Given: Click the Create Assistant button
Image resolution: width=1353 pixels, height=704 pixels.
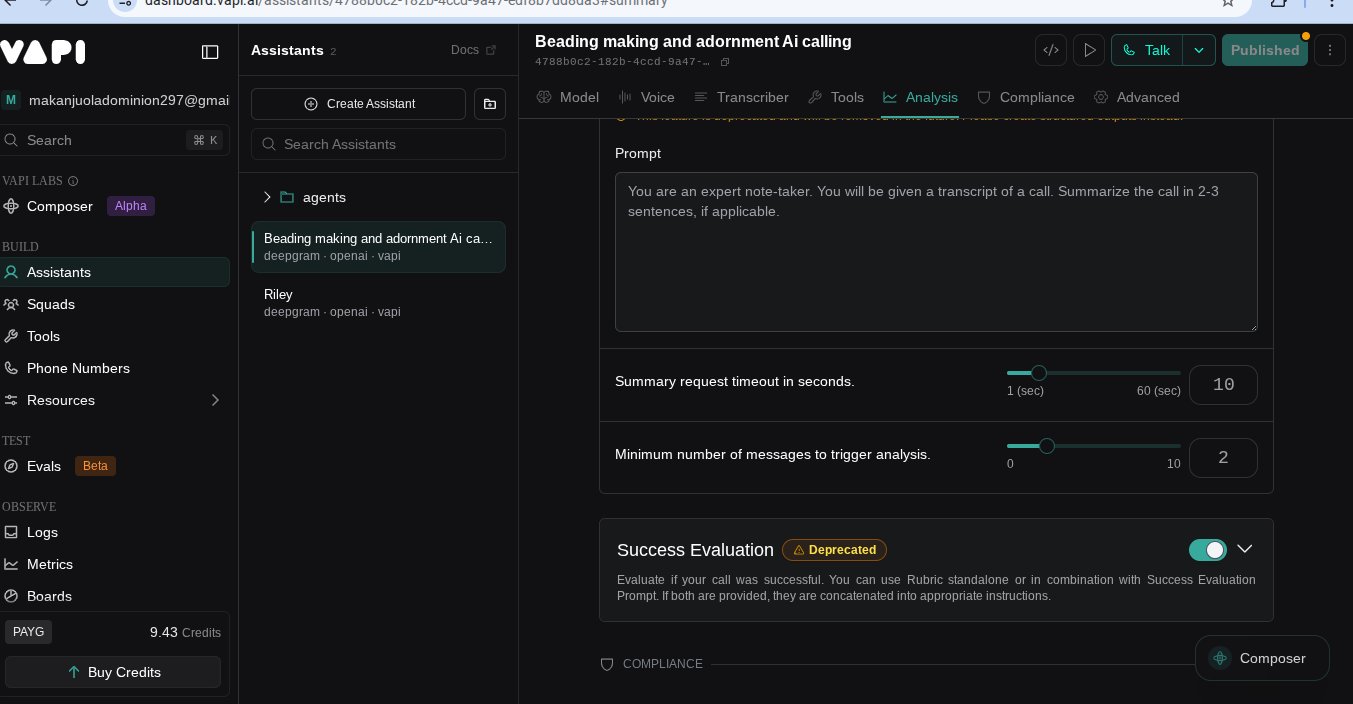Looking at the screenshot, I should [x=358, y=104].
